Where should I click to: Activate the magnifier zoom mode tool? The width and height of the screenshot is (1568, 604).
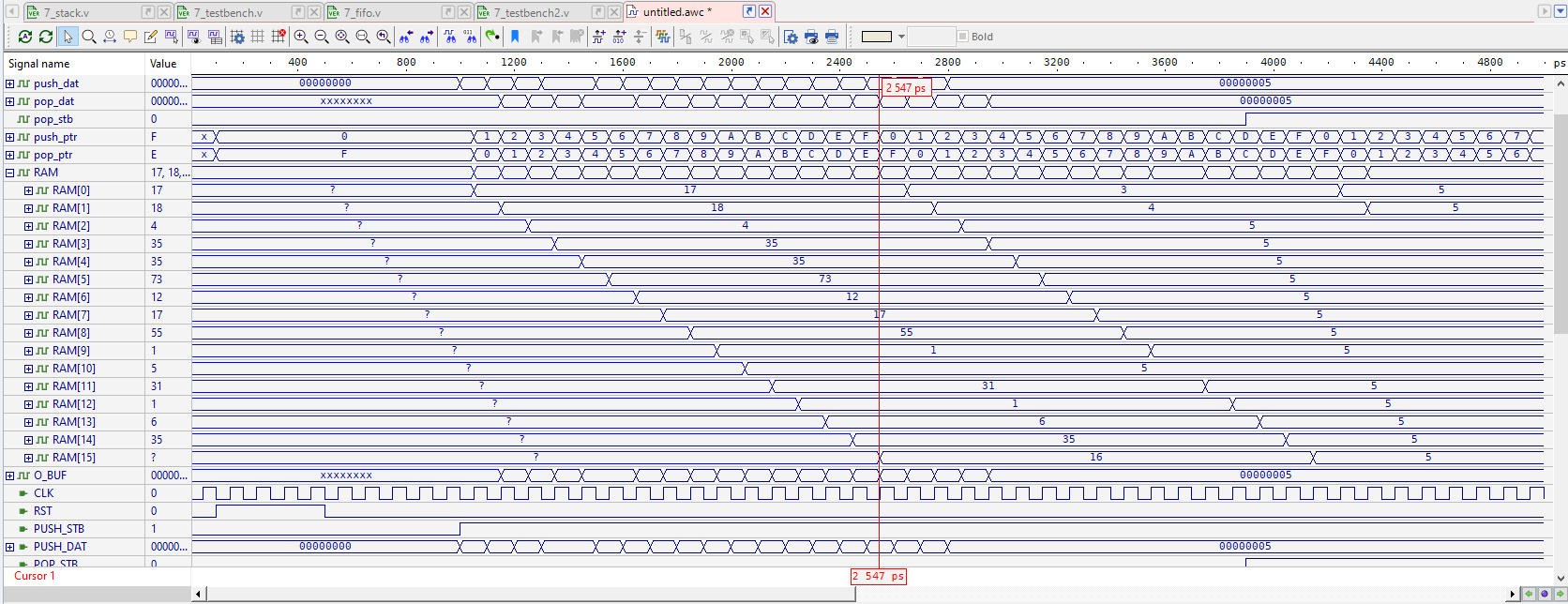coord(89,37)
